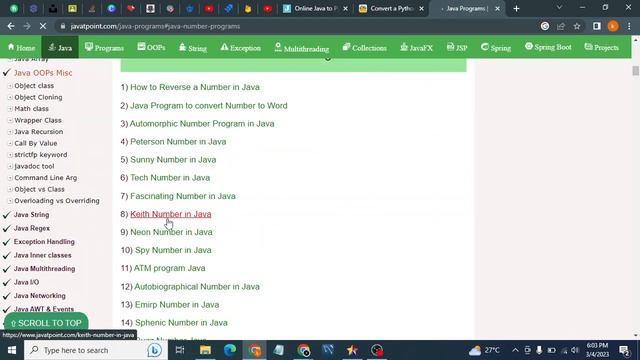
Task: Open the Multithreading nav item
Action: (x=302, y=48)
